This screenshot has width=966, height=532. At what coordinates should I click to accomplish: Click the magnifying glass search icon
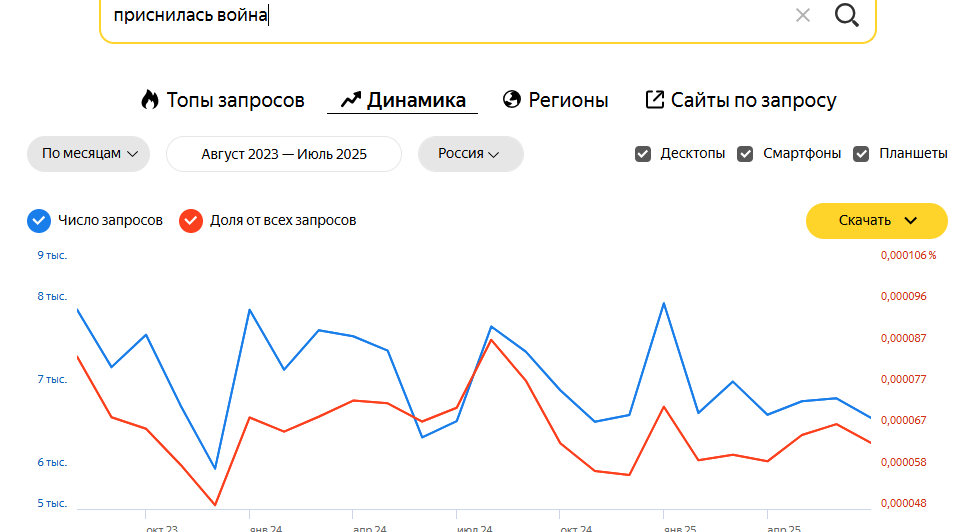(846, 16)
